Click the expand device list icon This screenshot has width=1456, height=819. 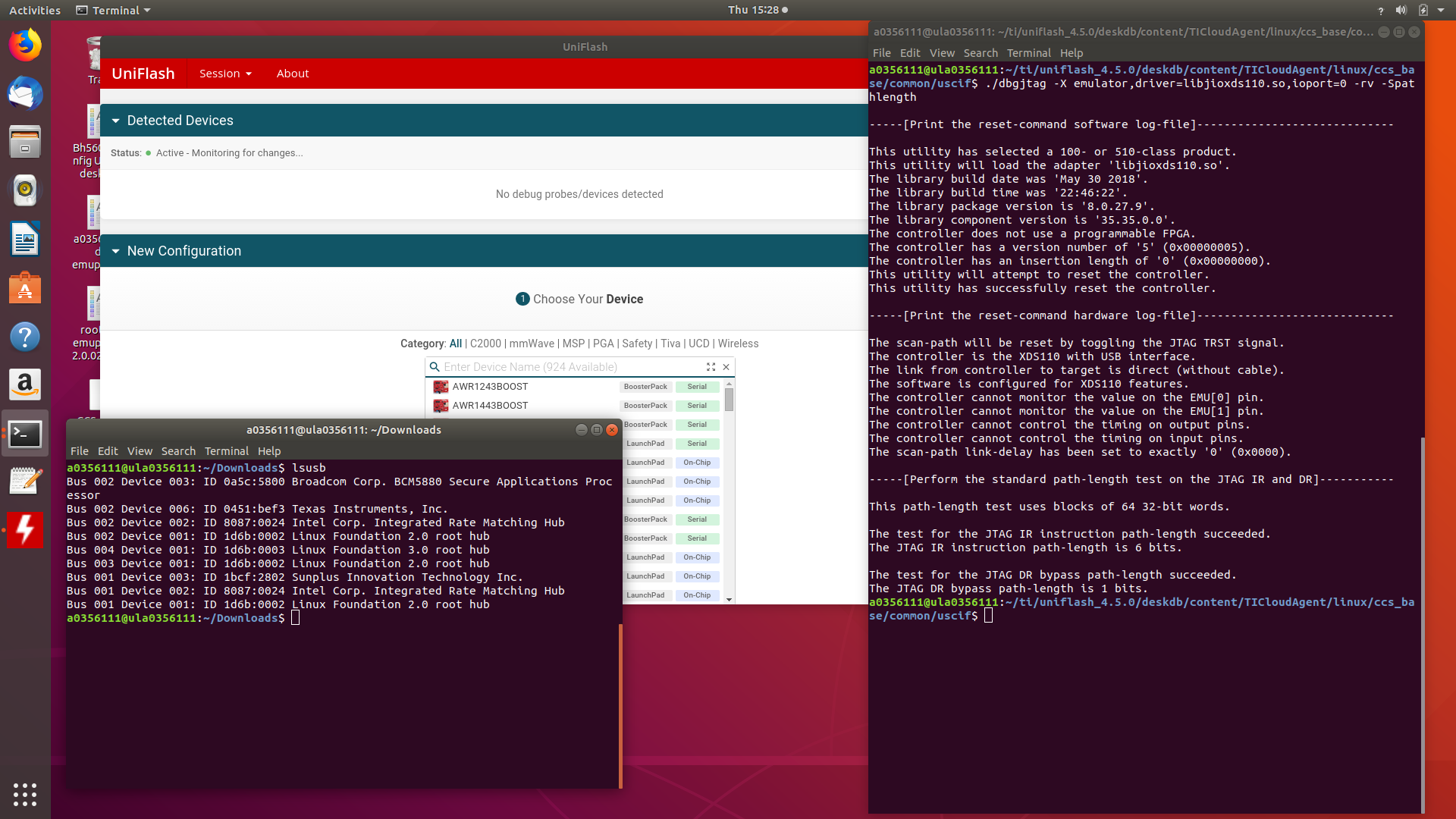point(711,367)
